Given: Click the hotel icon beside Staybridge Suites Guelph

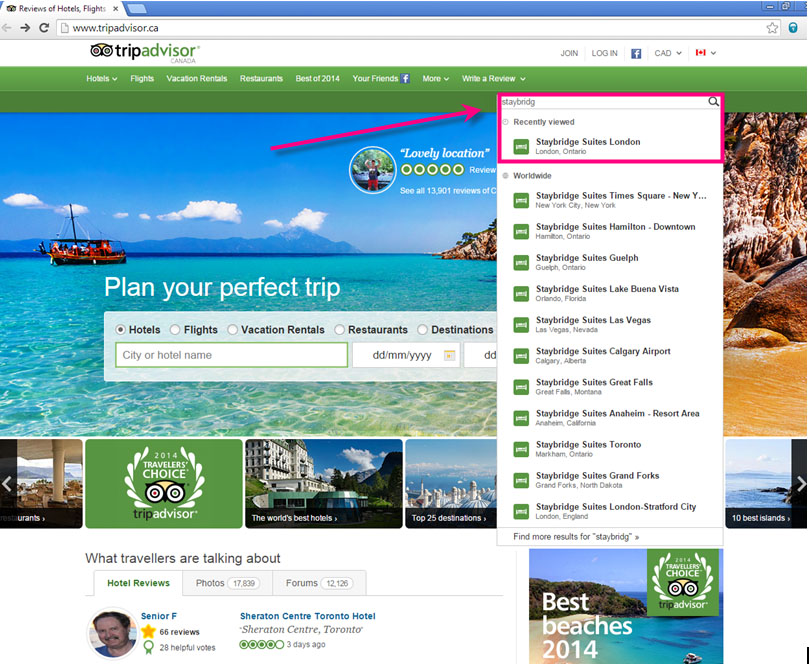Looking at the screenshot, I should point(521,263).
